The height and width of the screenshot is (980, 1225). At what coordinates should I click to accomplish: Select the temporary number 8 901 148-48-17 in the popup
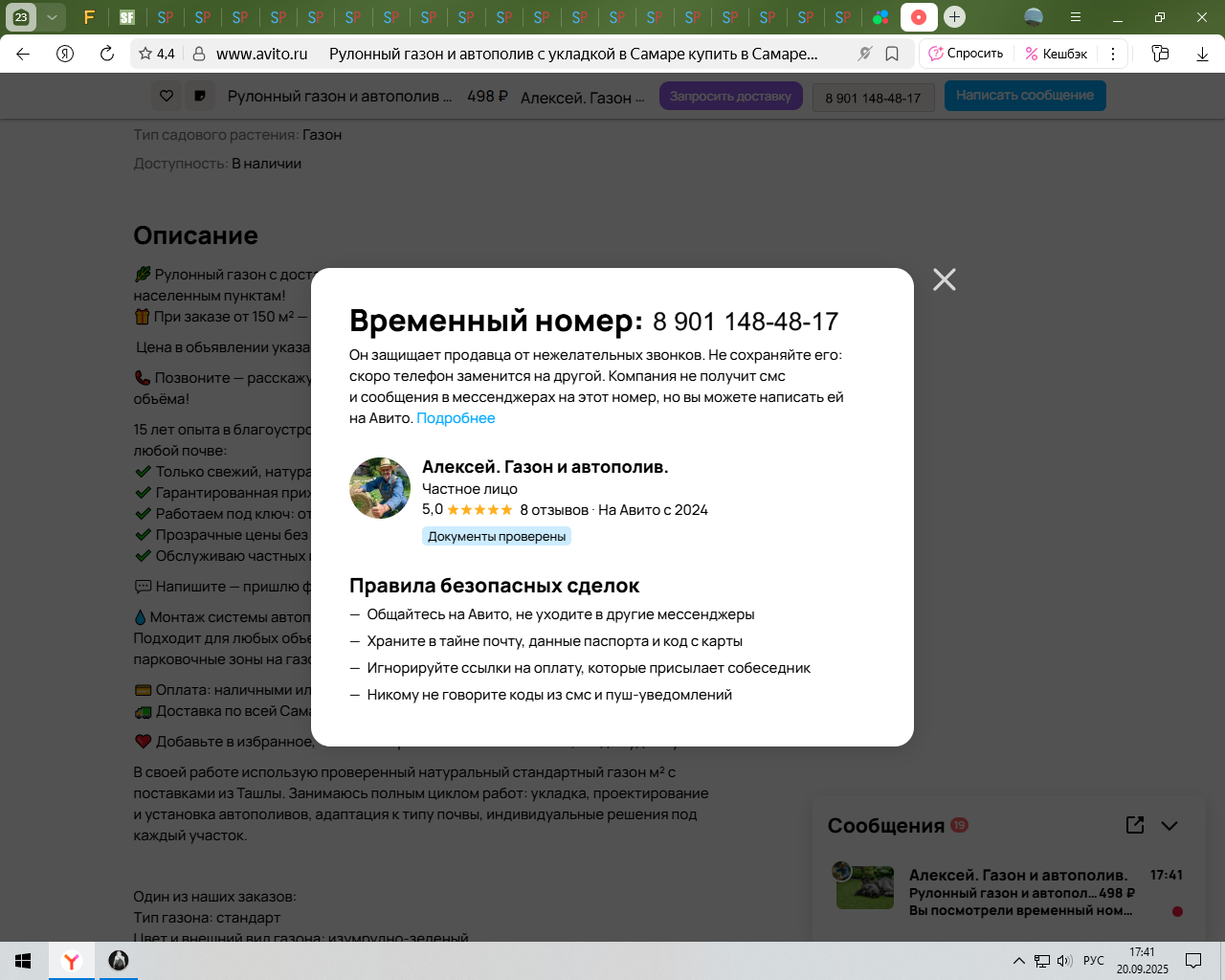pos(746,322)
